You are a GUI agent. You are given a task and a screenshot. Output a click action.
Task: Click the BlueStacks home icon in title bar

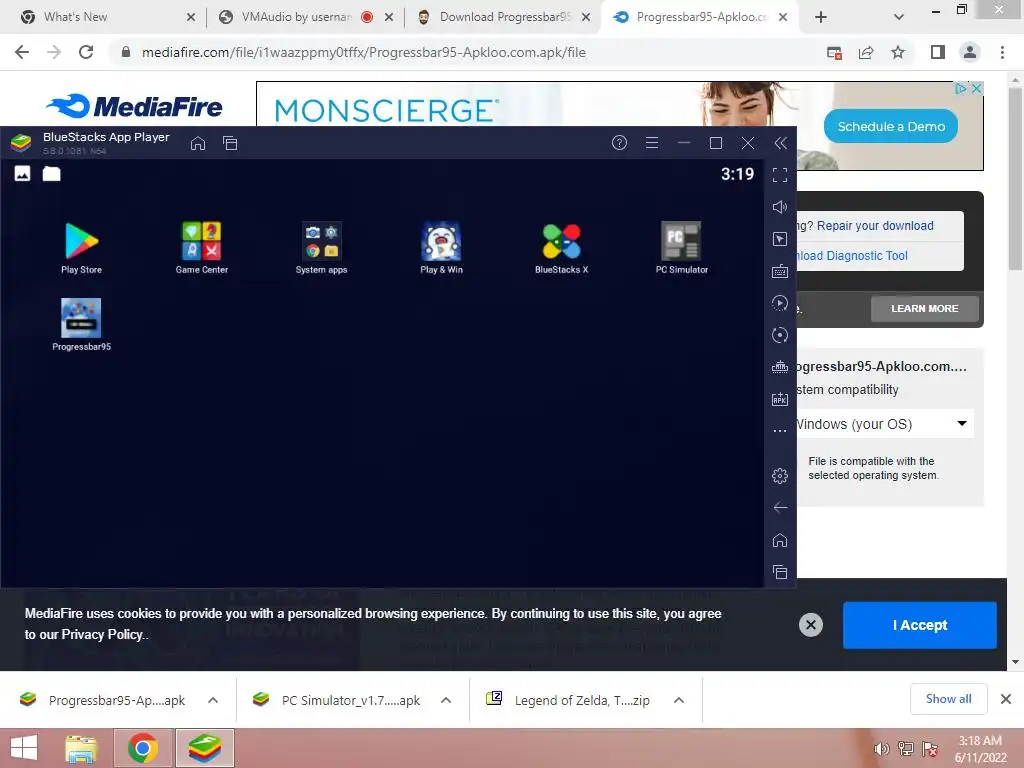tap(198, 143)
